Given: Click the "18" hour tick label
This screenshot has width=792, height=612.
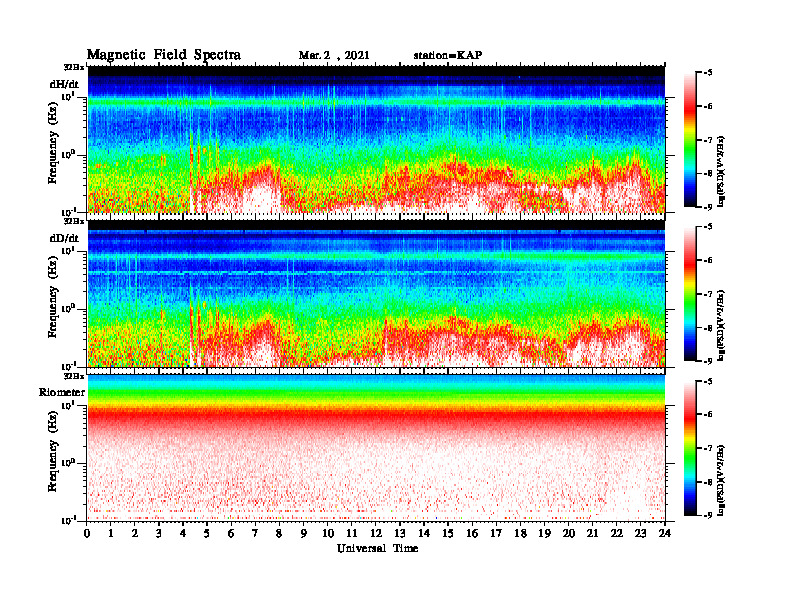Looking at the screenshot, I should click(x=520, y=533).
